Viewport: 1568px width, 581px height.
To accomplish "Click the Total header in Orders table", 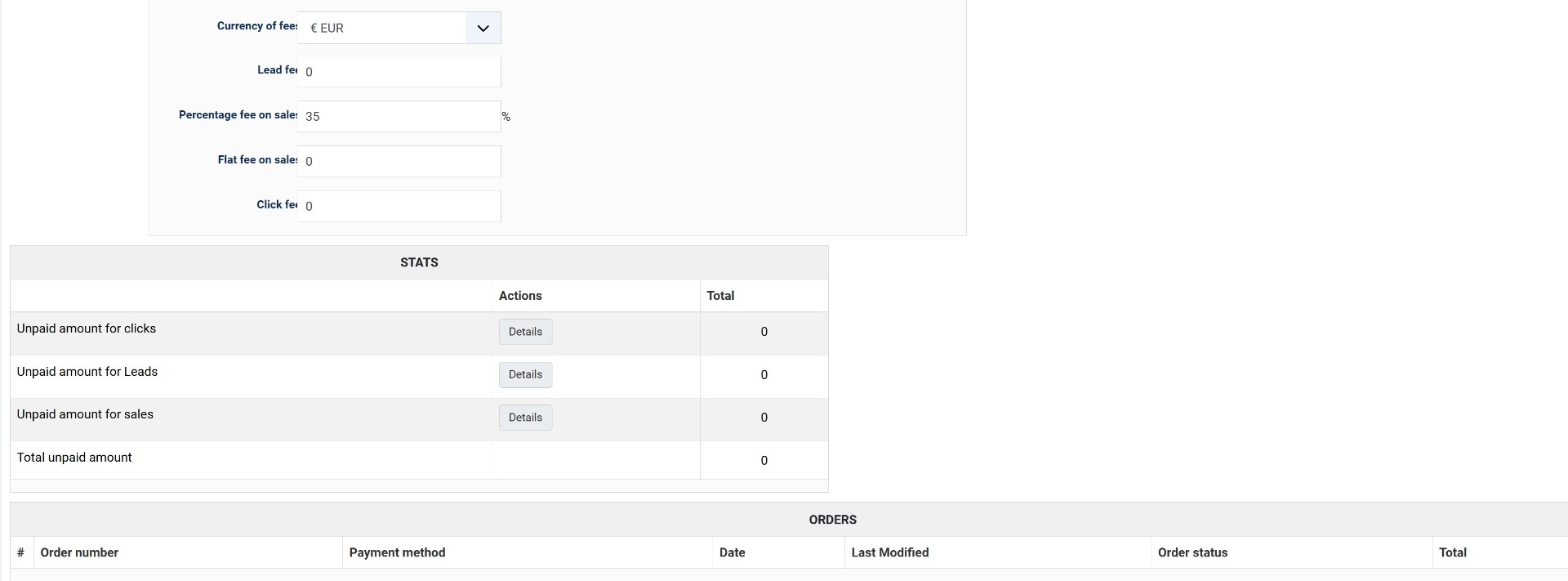I will point(1452,553).
